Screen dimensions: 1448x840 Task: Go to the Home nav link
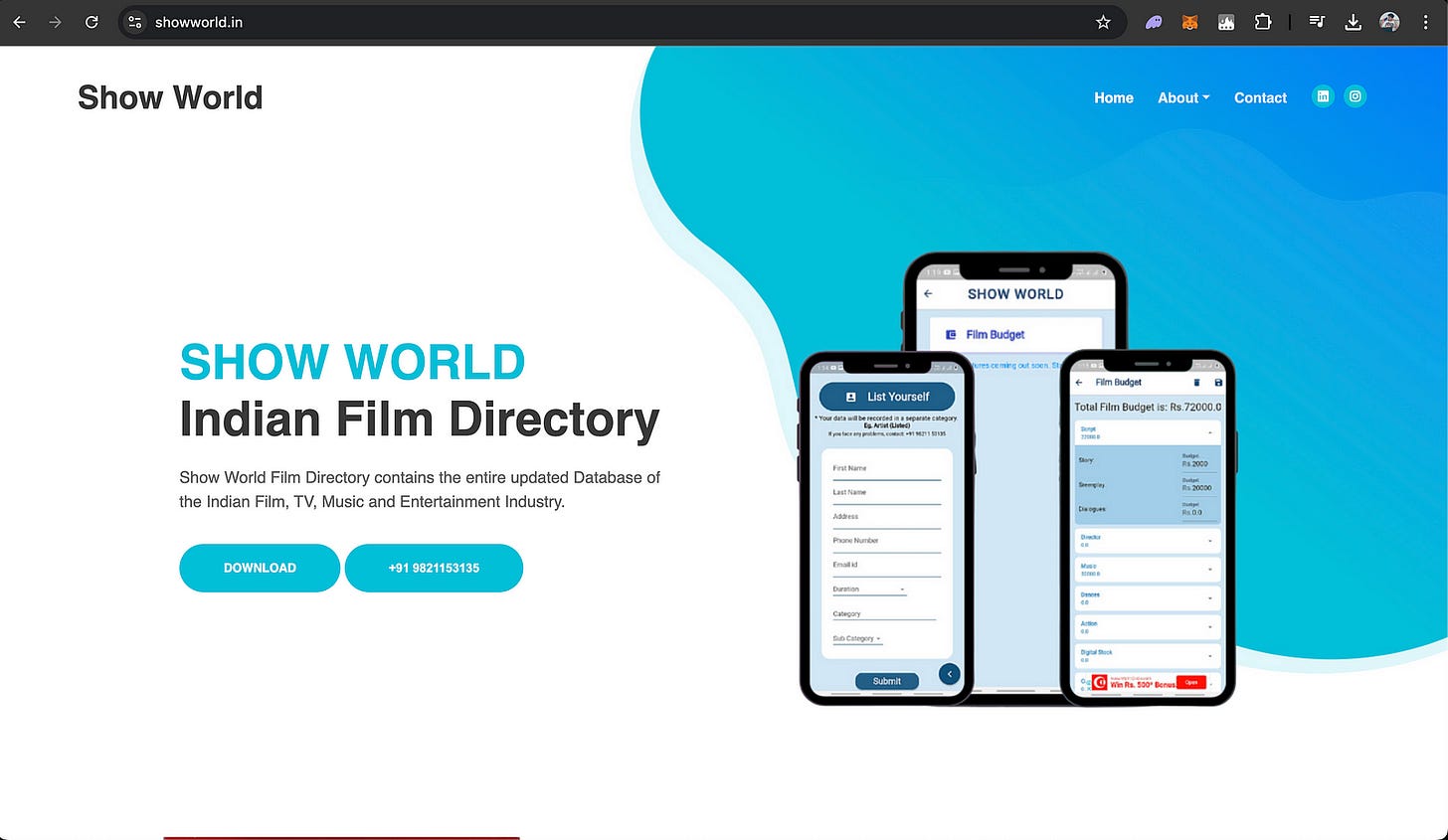coord(1114,97)
